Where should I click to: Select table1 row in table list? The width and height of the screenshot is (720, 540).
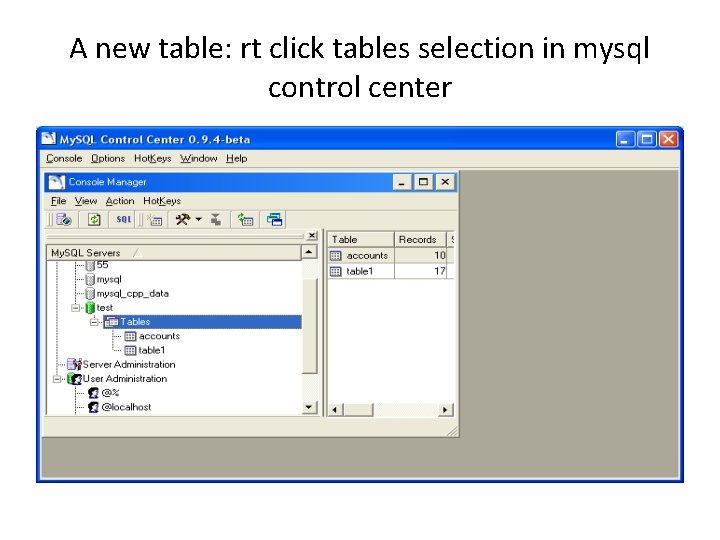tap(391, 271)
